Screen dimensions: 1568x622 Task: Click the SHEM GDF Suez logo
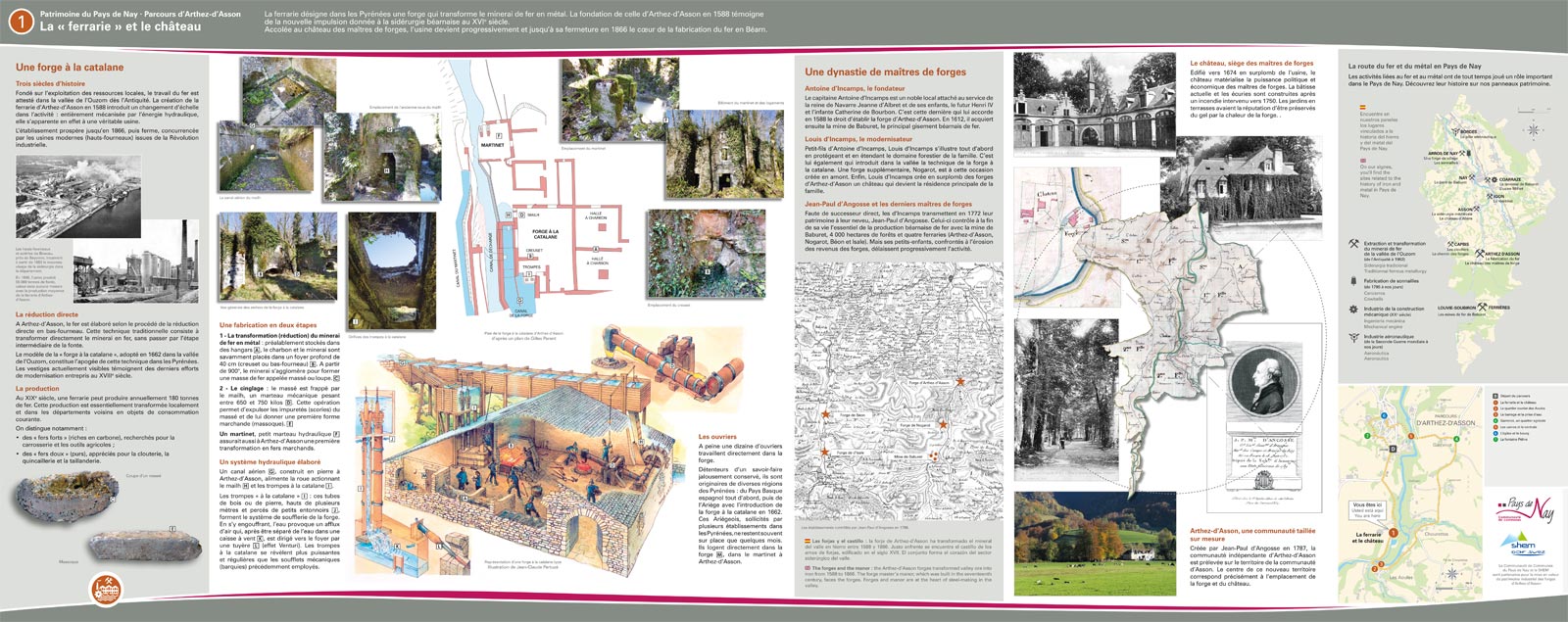click(1523, 547)
